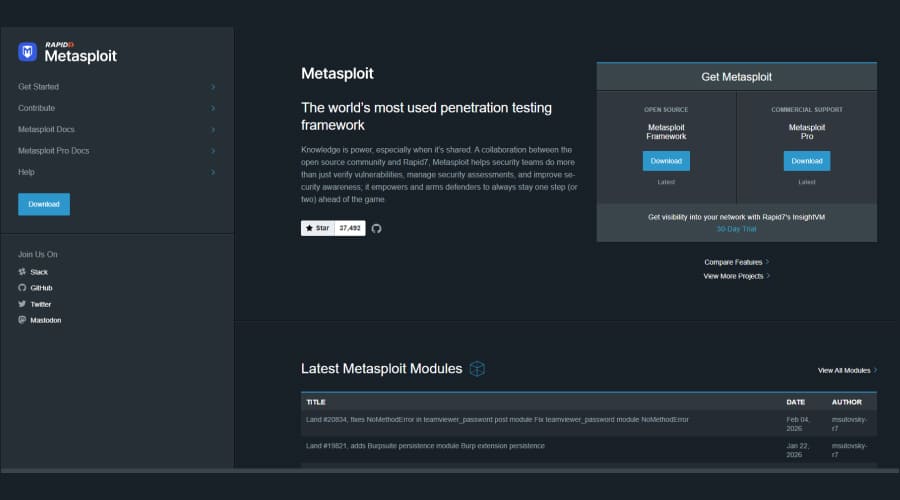Open the Land #20834 teamviewer_password module row
900x500 pixels.
[589, 424]
